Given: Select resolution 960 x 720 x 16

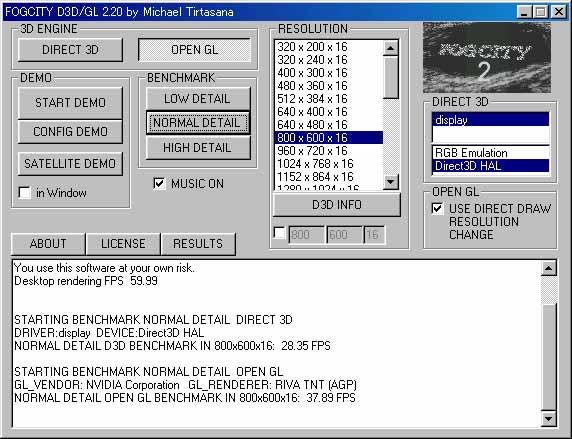Looking at the screenshot, I should [328, 151].
